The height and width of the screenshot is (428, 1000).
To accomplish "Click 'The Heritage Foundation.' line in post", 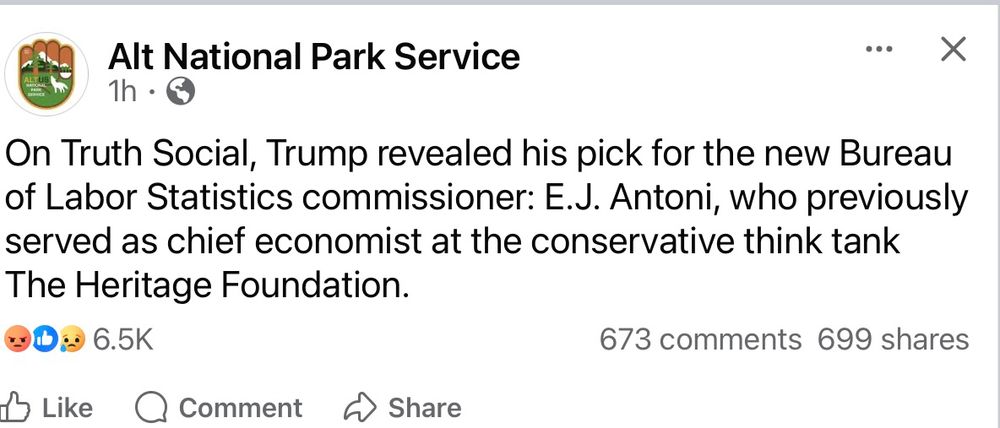I will (206, 284).
